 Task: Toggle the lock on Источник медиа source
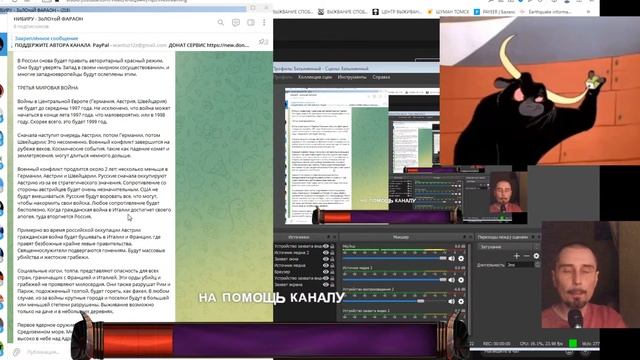pyautogui.click(x=333, y=265)
